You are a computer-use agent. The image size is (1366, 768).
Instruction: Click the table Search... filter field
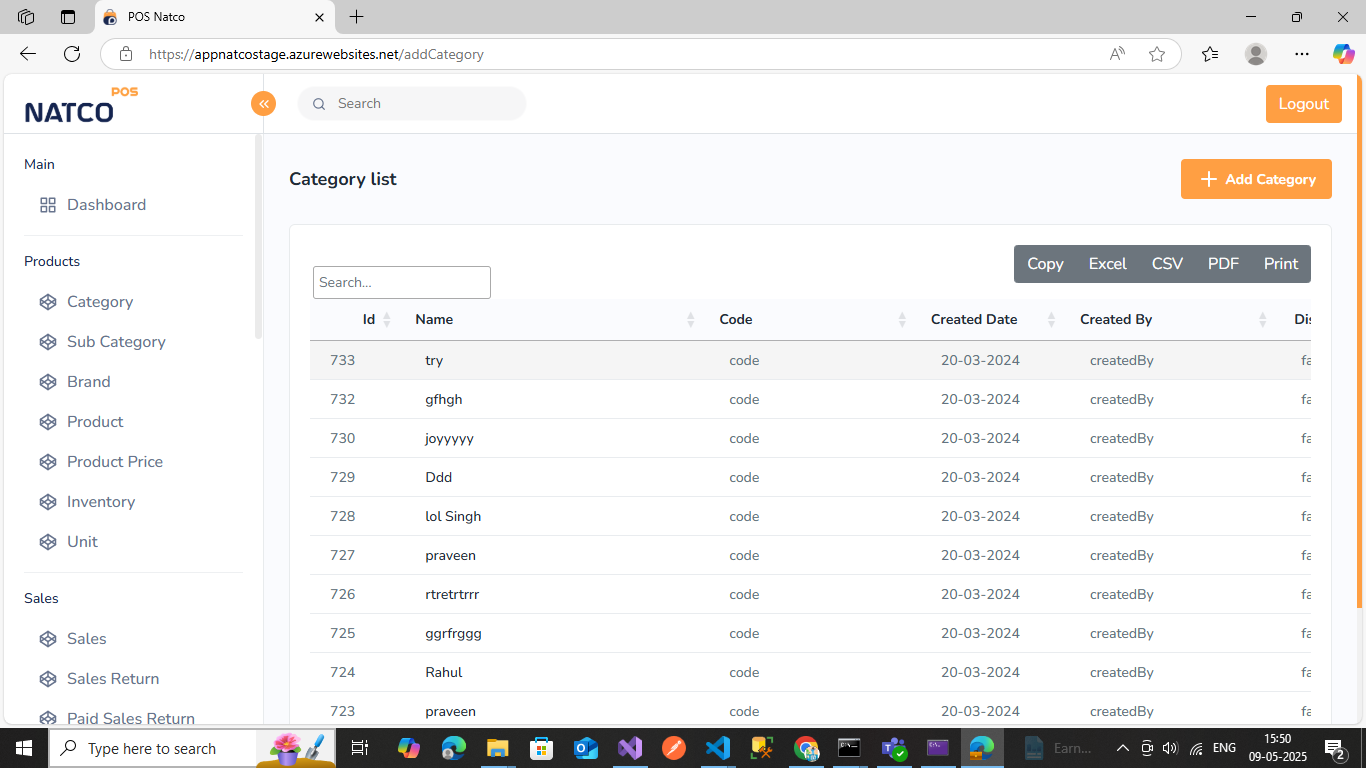pos(401,282)
